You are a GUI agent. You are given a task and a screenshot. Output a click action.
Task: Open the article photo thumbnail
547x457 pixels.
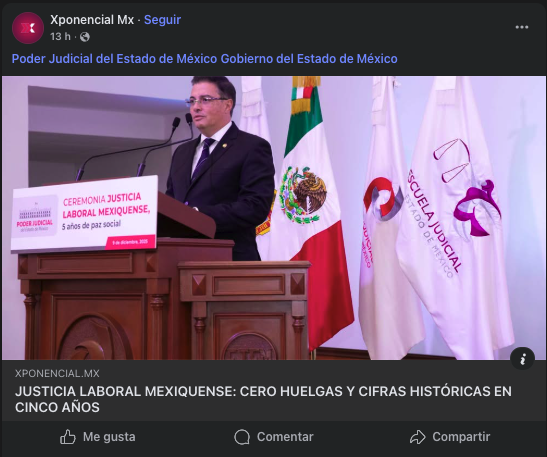[x=274, y=218]
